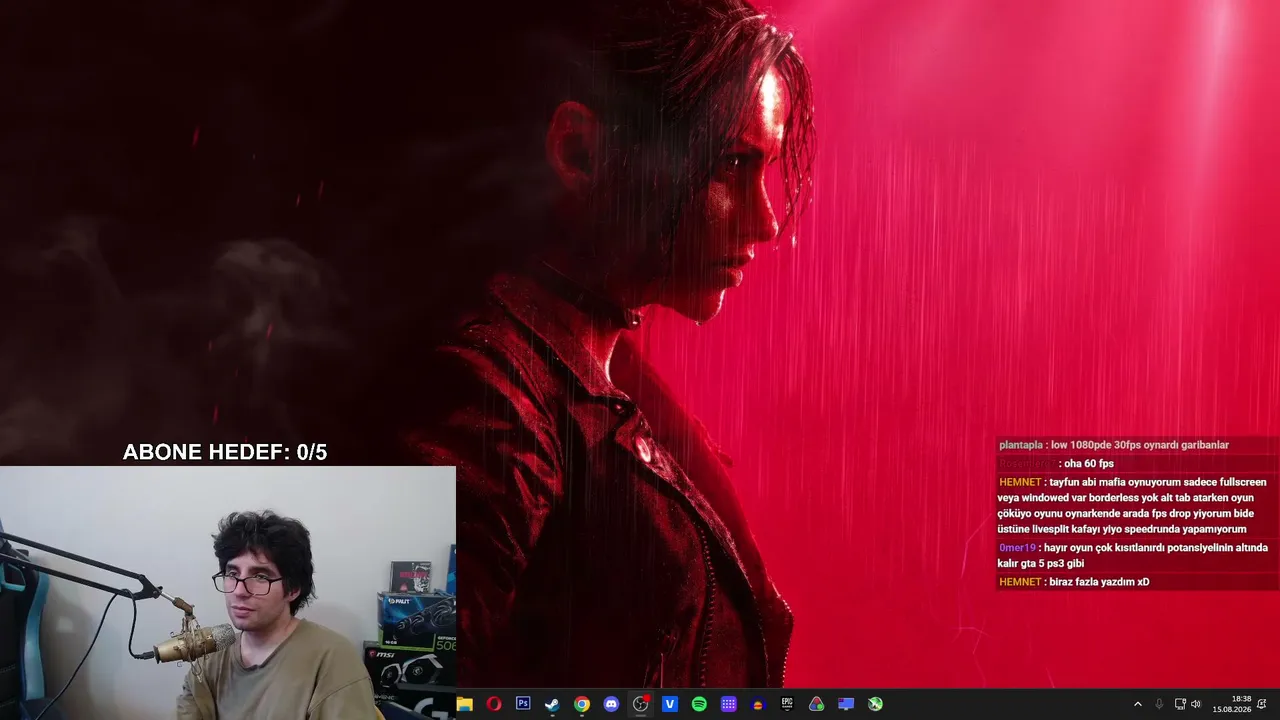Switch to Google Chrome on the taskbar
This screenshot has height=720, width=1280.
click(x=582, y=704)
